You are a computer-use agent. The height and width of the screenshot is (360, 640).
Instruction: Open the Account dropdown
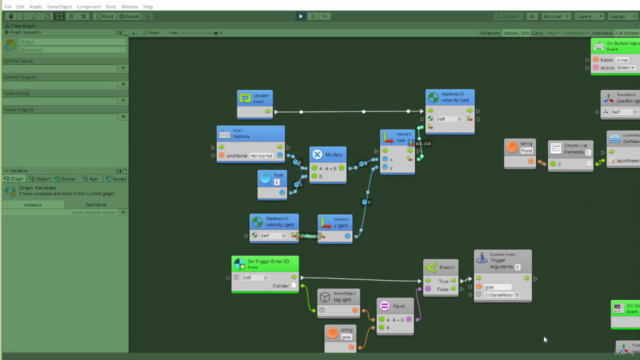(x=556, y=16)
